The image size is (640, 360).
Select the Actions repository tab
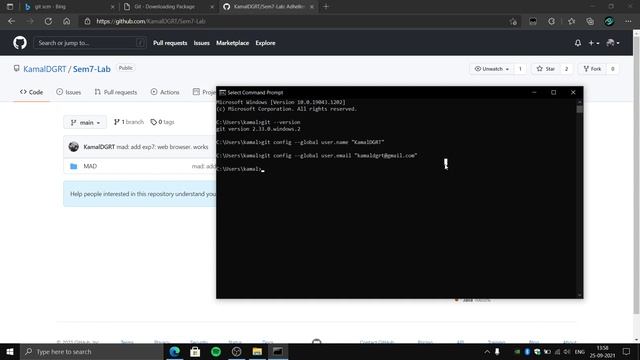165,92
